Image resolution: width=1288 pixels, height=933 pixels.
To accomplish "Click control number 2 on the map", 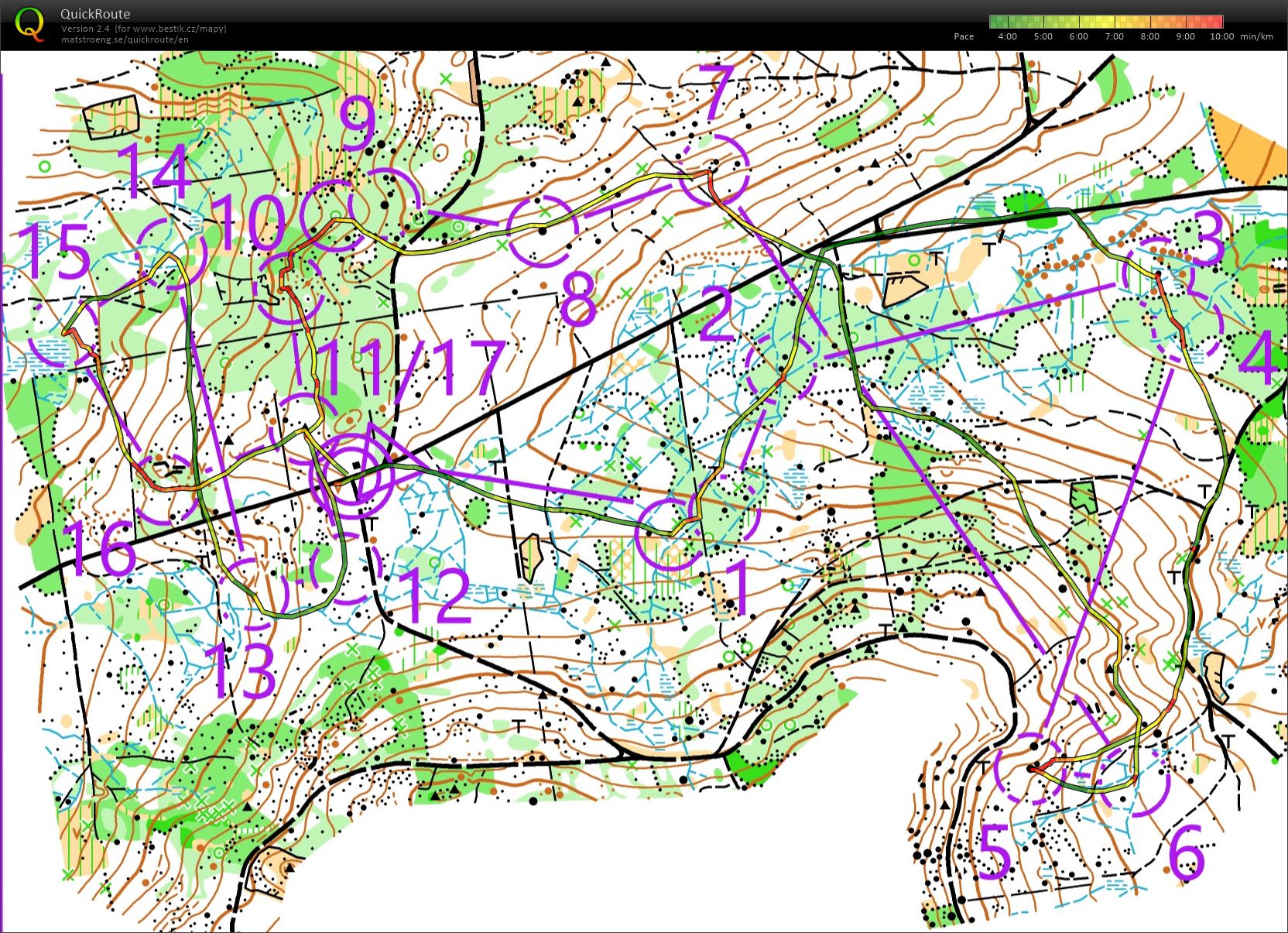I will click(x=717, y=314).
